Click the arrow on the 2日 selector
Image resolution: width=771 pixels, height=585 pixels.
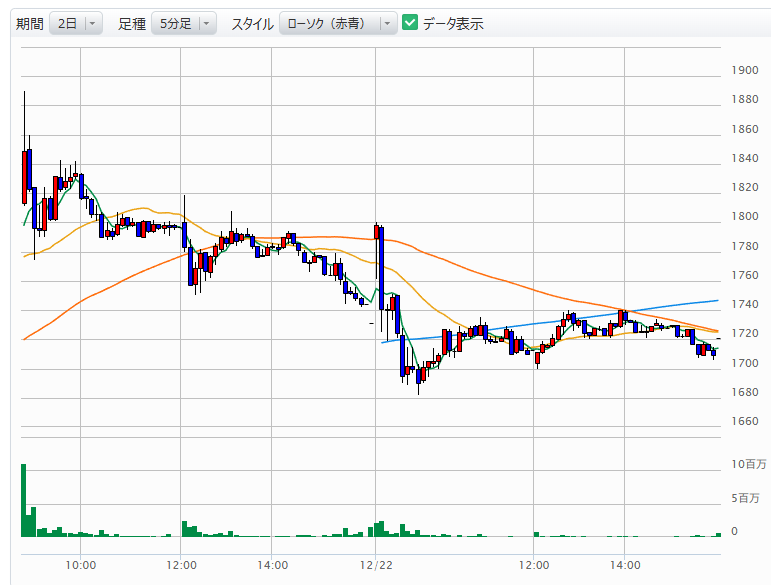click(x=93, y=23)
